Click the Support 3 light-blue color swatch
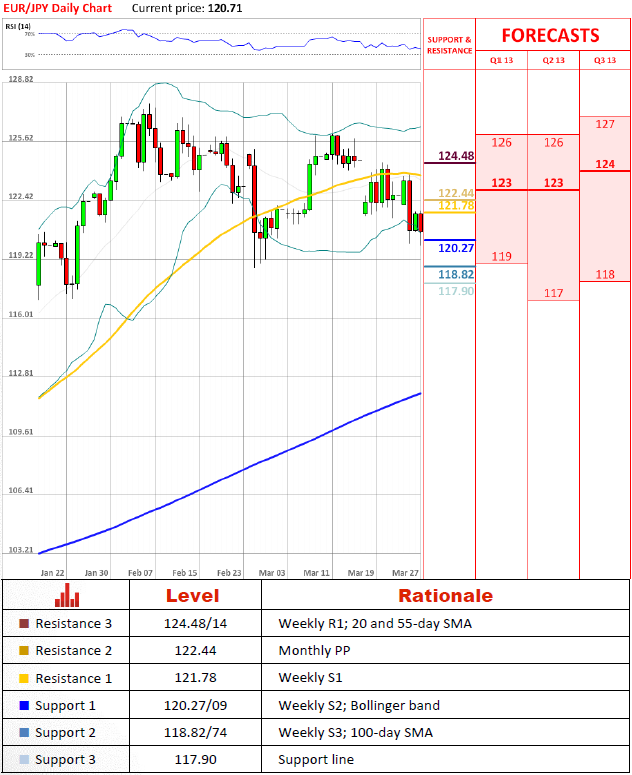 coord(24,760)
